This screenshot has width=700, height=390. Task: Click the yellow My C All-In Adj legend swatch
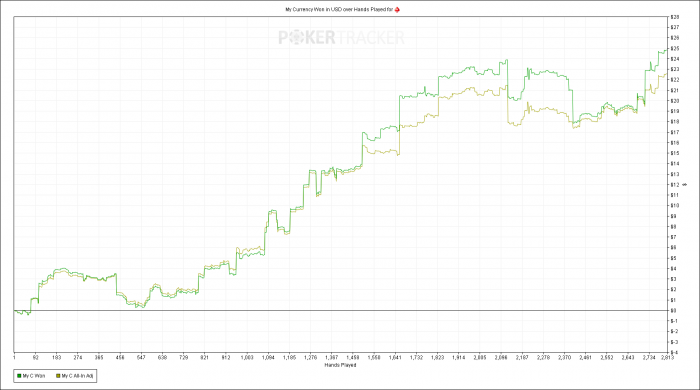tap(58, 376)
